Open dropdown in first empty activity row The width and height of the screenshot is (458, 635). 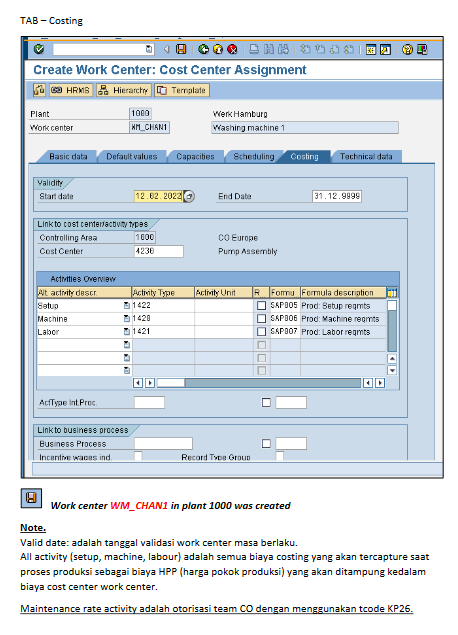[x=127, y=345]
